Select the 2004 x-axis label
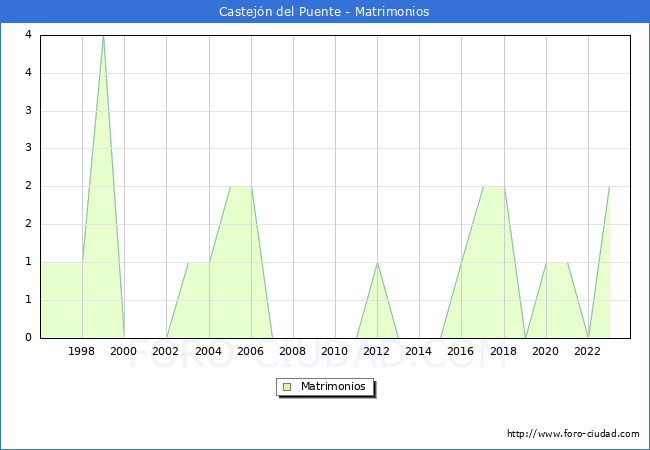The height and width of the screenshot is (450, 650). [x=209, y=351]
